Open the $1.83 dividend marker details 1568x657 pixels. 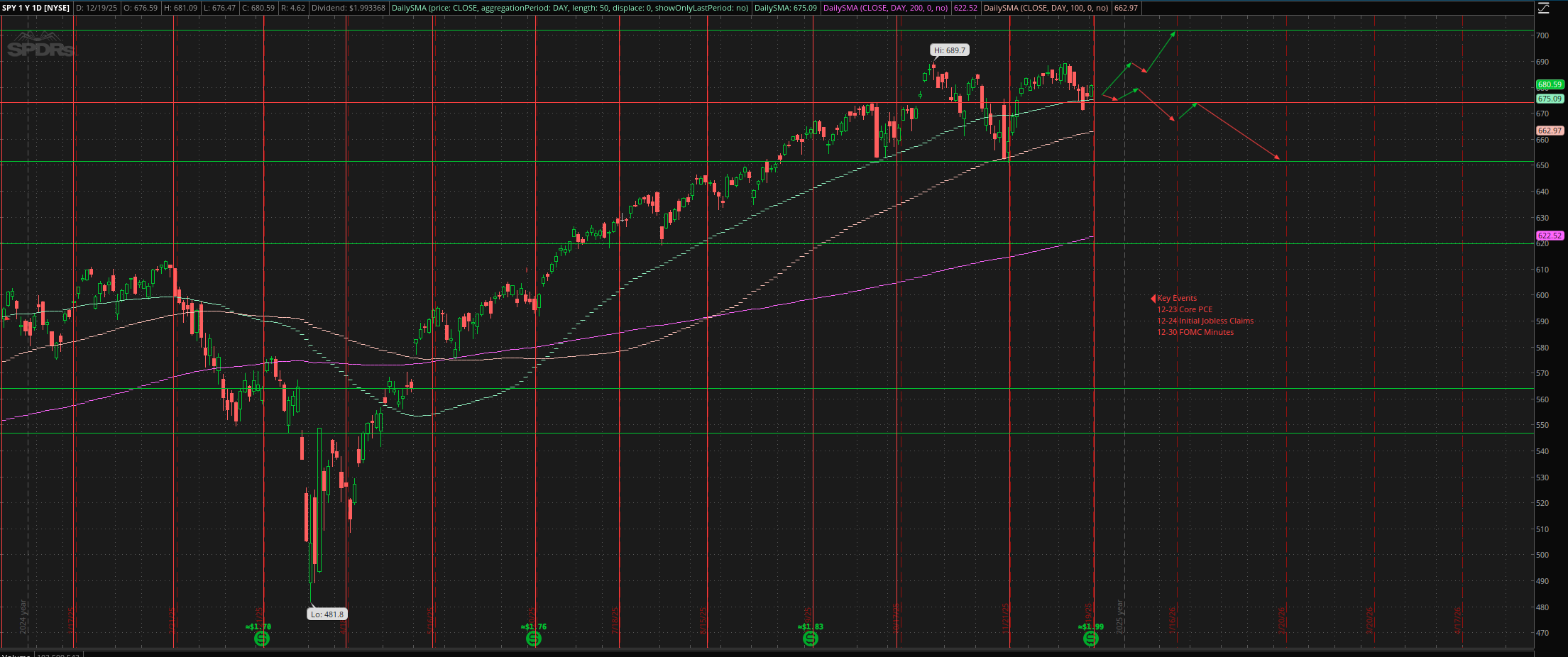click(x=811, y=639)
